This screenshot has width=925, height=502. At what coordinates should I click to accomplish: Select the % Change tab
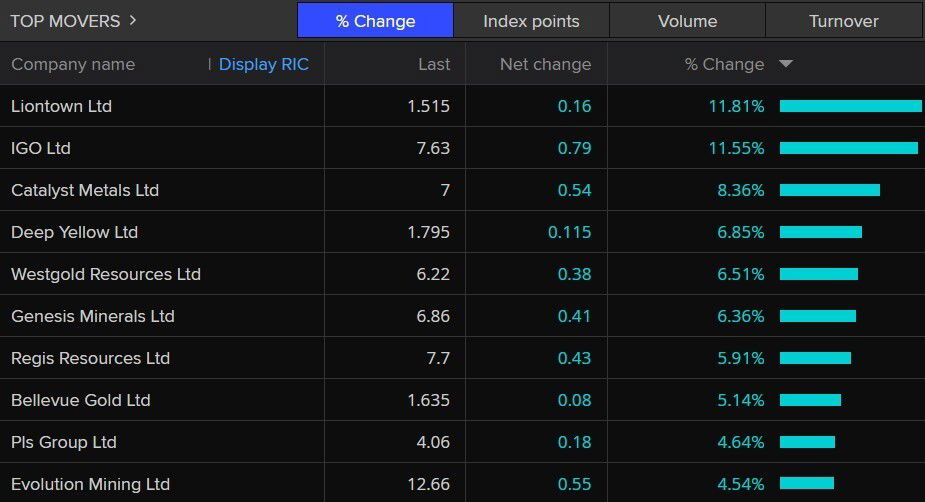375,21
